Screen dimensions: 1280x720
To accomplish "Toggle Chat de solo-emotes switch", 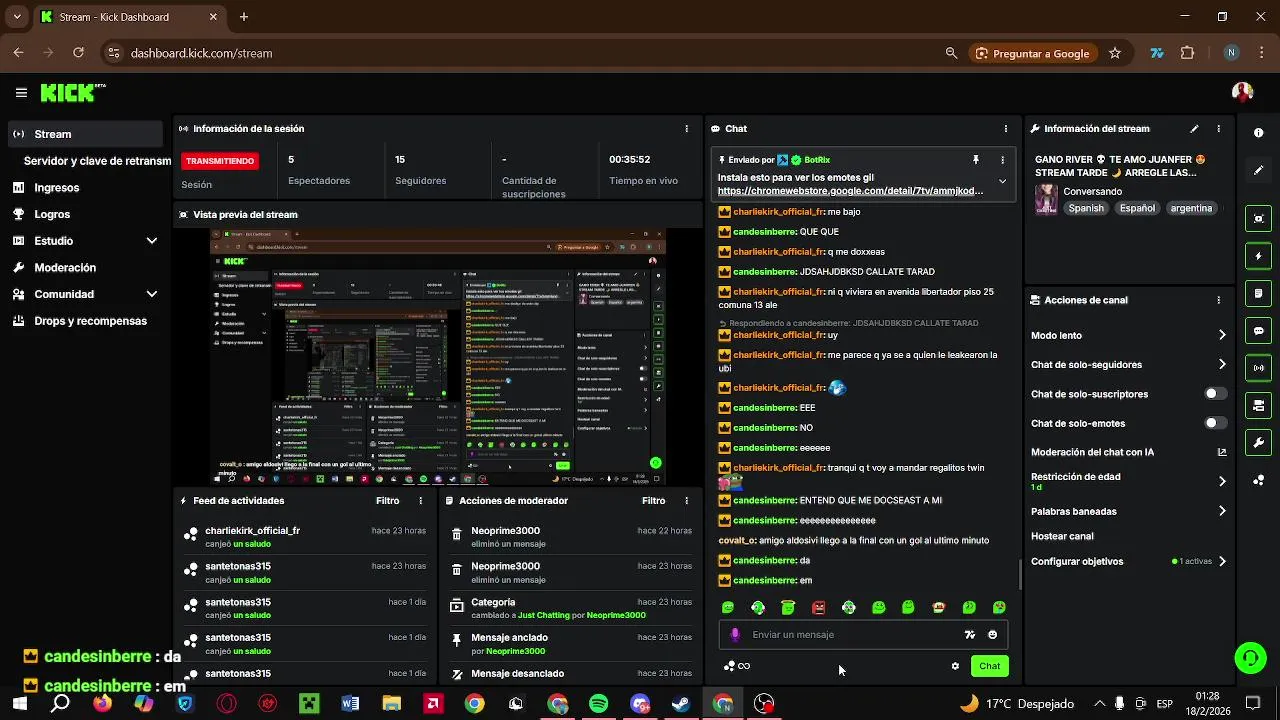I will pos(1215,423).
